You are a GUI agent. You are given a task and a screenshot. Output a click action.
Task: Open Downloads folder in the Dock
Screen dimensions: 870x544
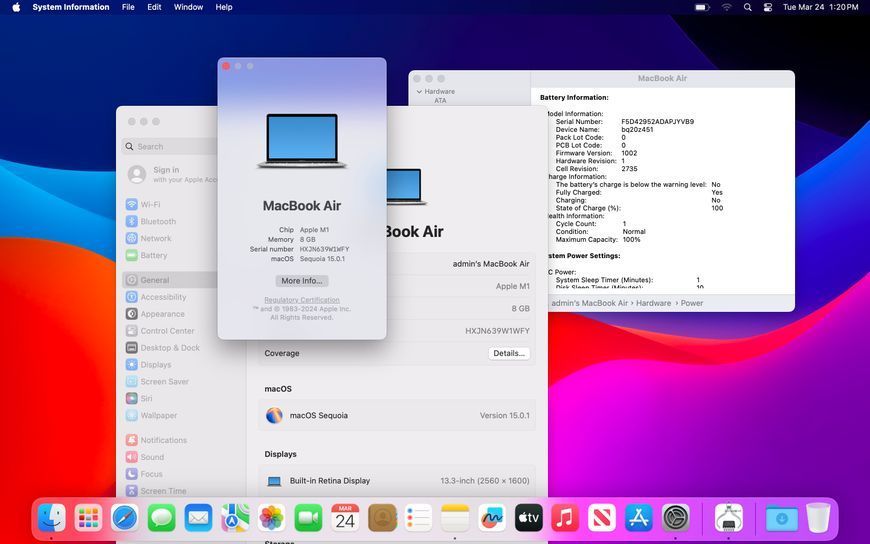click(781, 517)
